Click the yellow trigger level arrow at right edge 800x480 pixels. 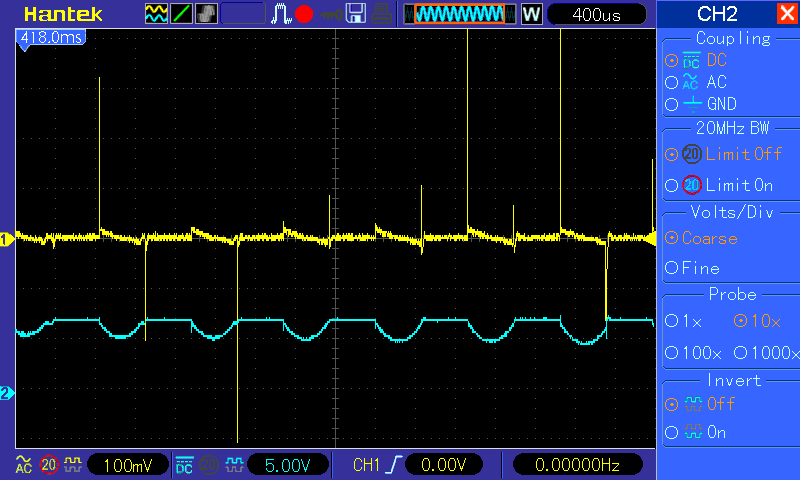[651, 238]
